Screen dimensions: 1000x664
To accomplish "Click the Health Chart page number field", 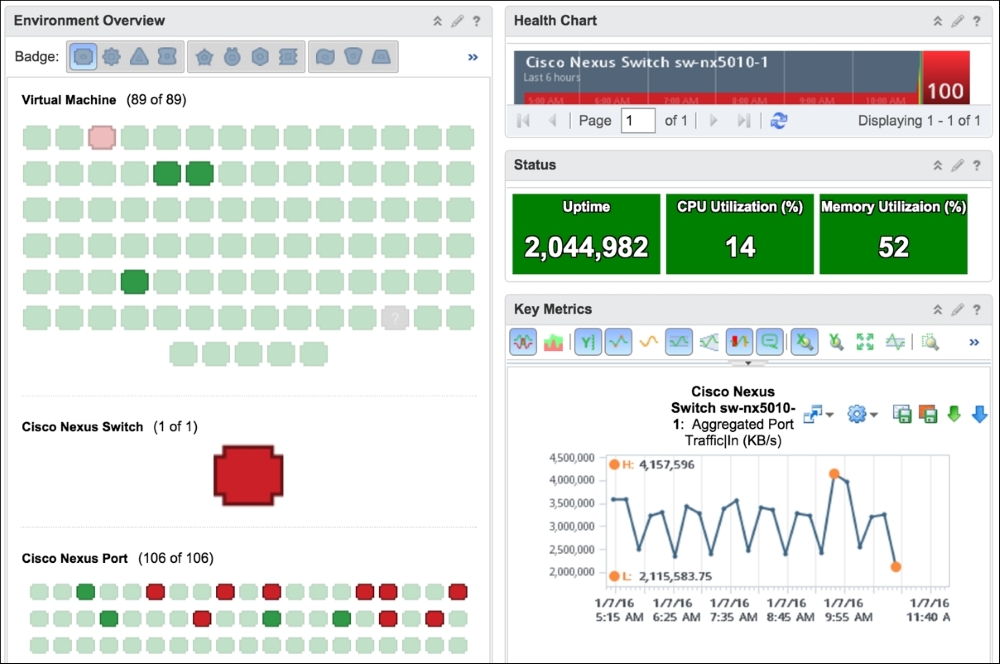I will [638, 121].
